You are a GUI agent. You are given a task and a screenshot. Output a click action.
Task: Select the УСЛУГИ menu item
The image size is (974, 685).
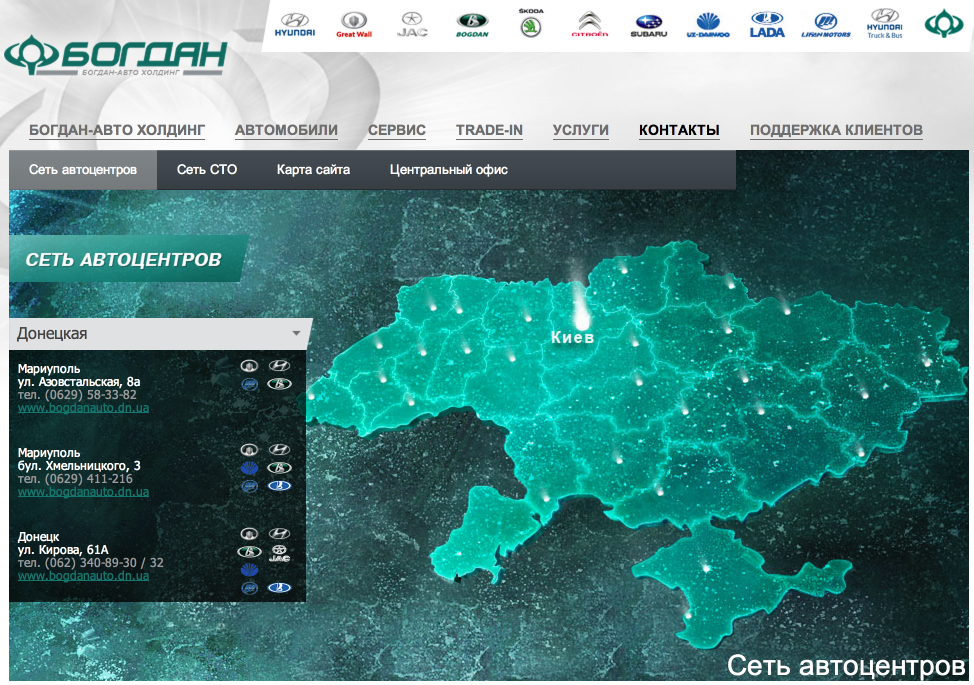(x=581, y=130)
